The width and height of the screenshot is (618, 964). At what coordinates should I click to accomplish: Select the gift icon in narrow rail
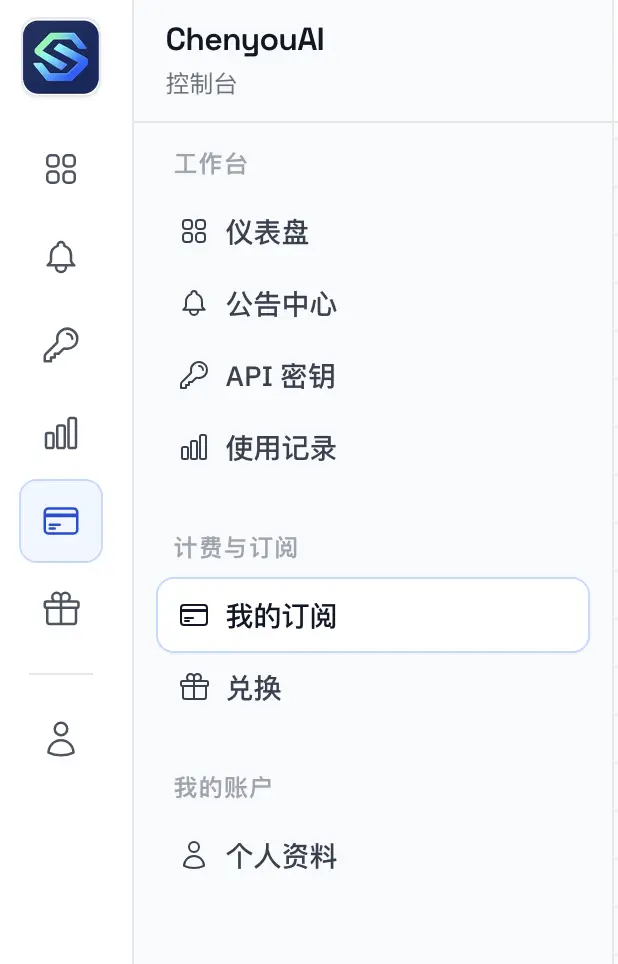click(x=61, y=609)
